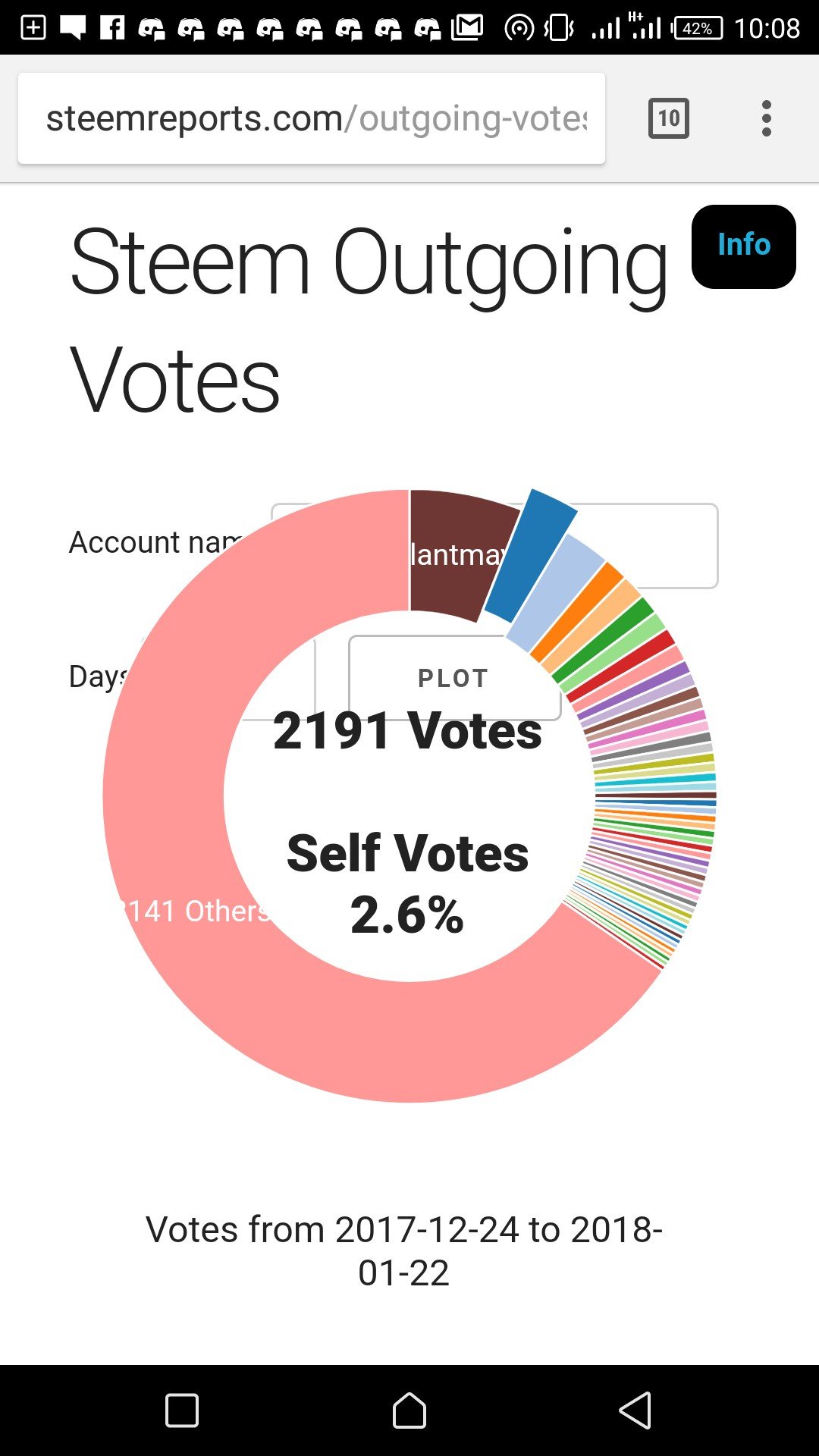Click the Steem Outgoing Votes heading
This screenshot has width=819, height=1456.
click(369, 320)
